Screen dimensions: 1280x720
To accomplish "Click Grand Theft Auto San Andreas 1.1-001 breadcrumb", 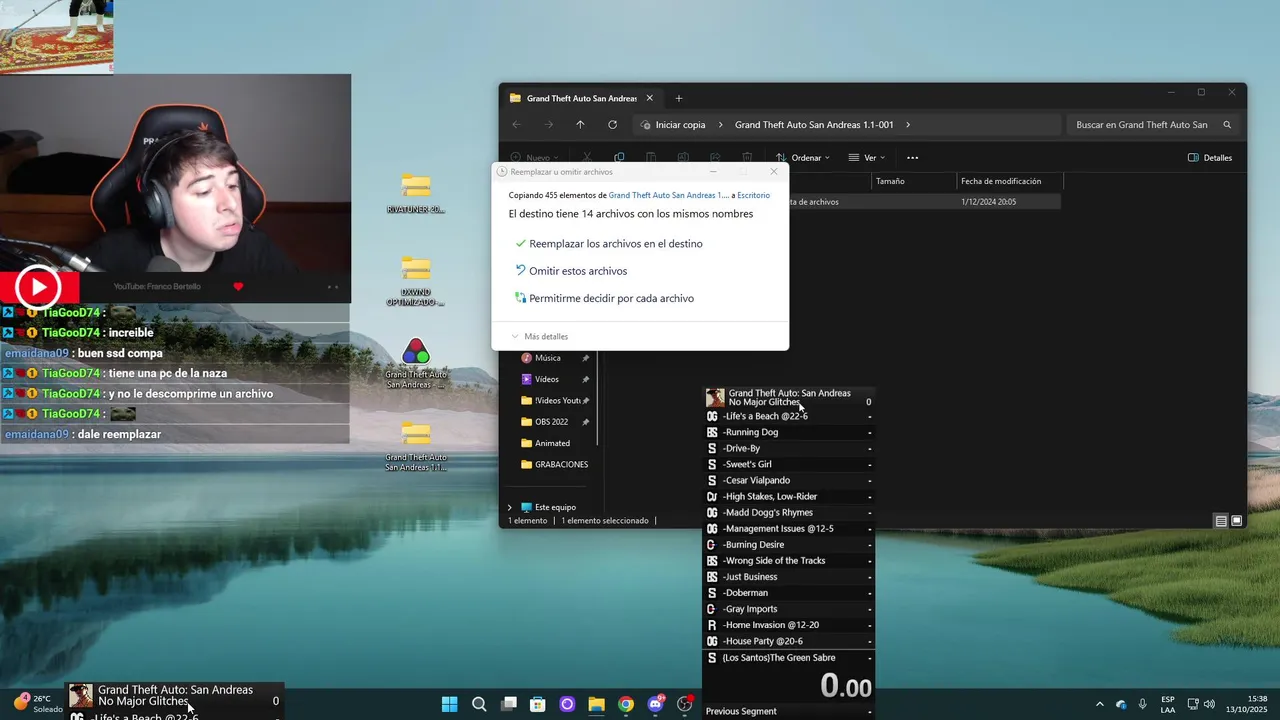I will 814,125.
